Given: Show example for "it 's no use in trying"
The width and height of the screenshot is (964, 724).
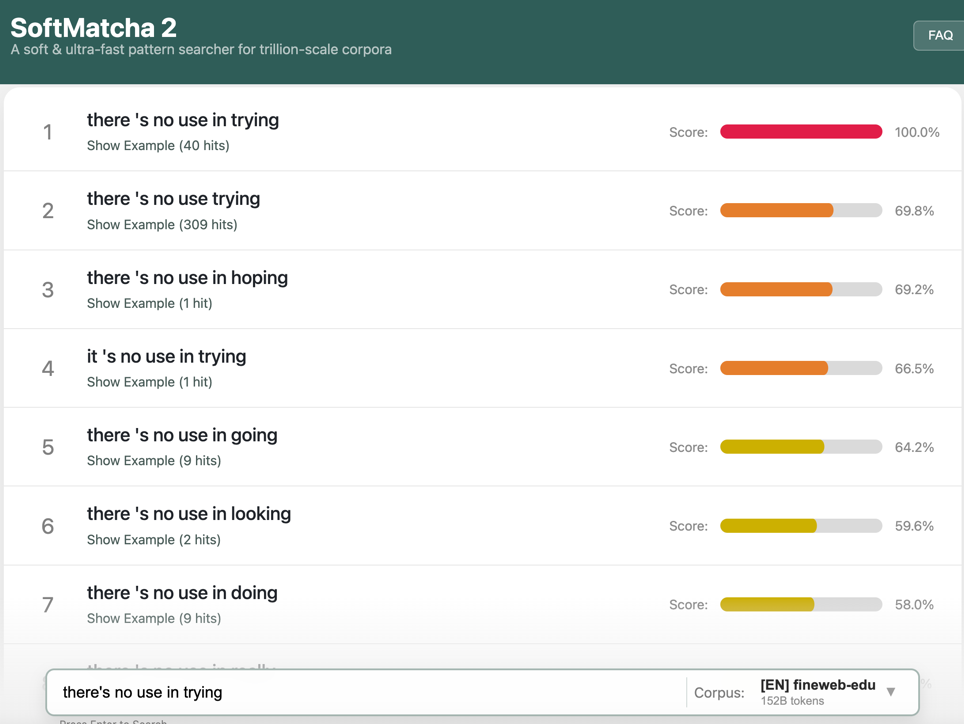Looking at the screenshot, I should point(149,382).
